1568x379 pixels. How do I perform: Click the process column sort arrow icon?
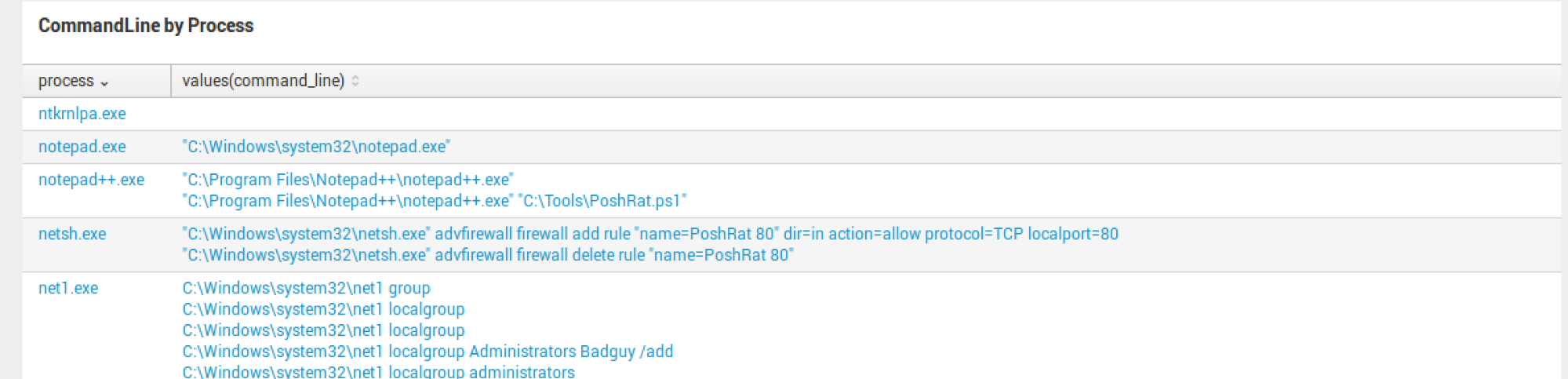[104, 82]
